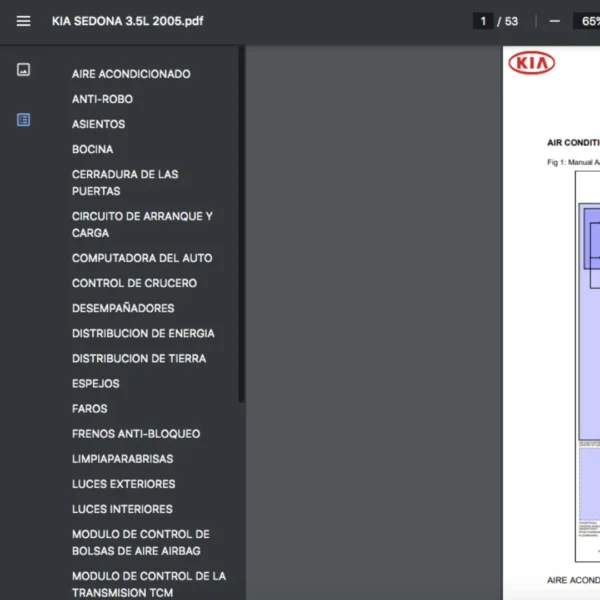Open COMPUTADORA DEL AUTO bookmark

[142, 258]
